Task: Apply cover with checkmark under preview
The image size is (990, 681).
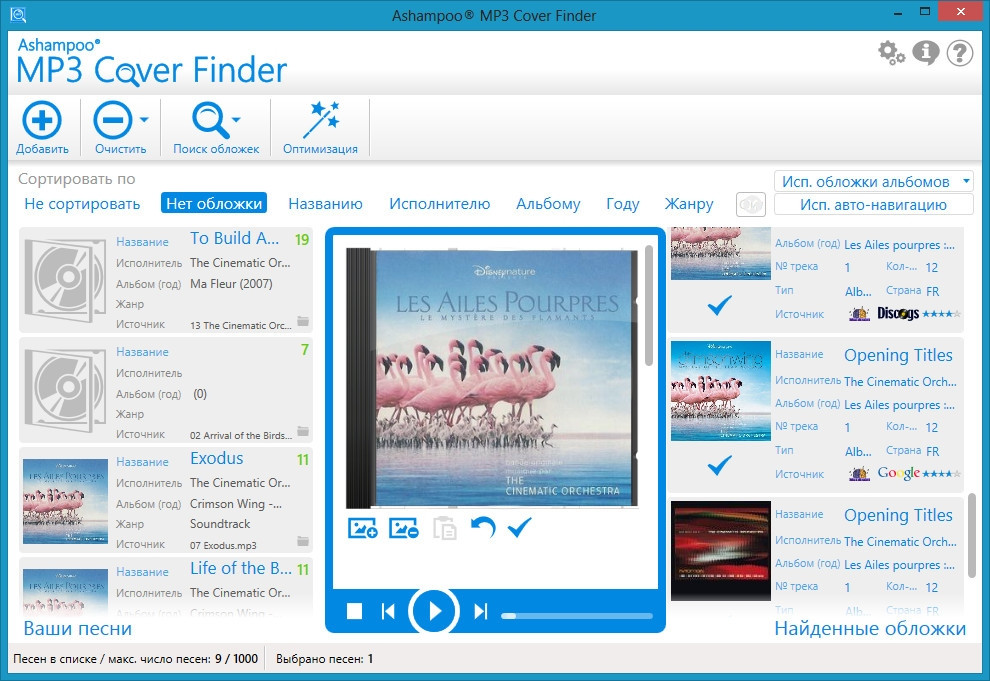Action: click(519, 527)
